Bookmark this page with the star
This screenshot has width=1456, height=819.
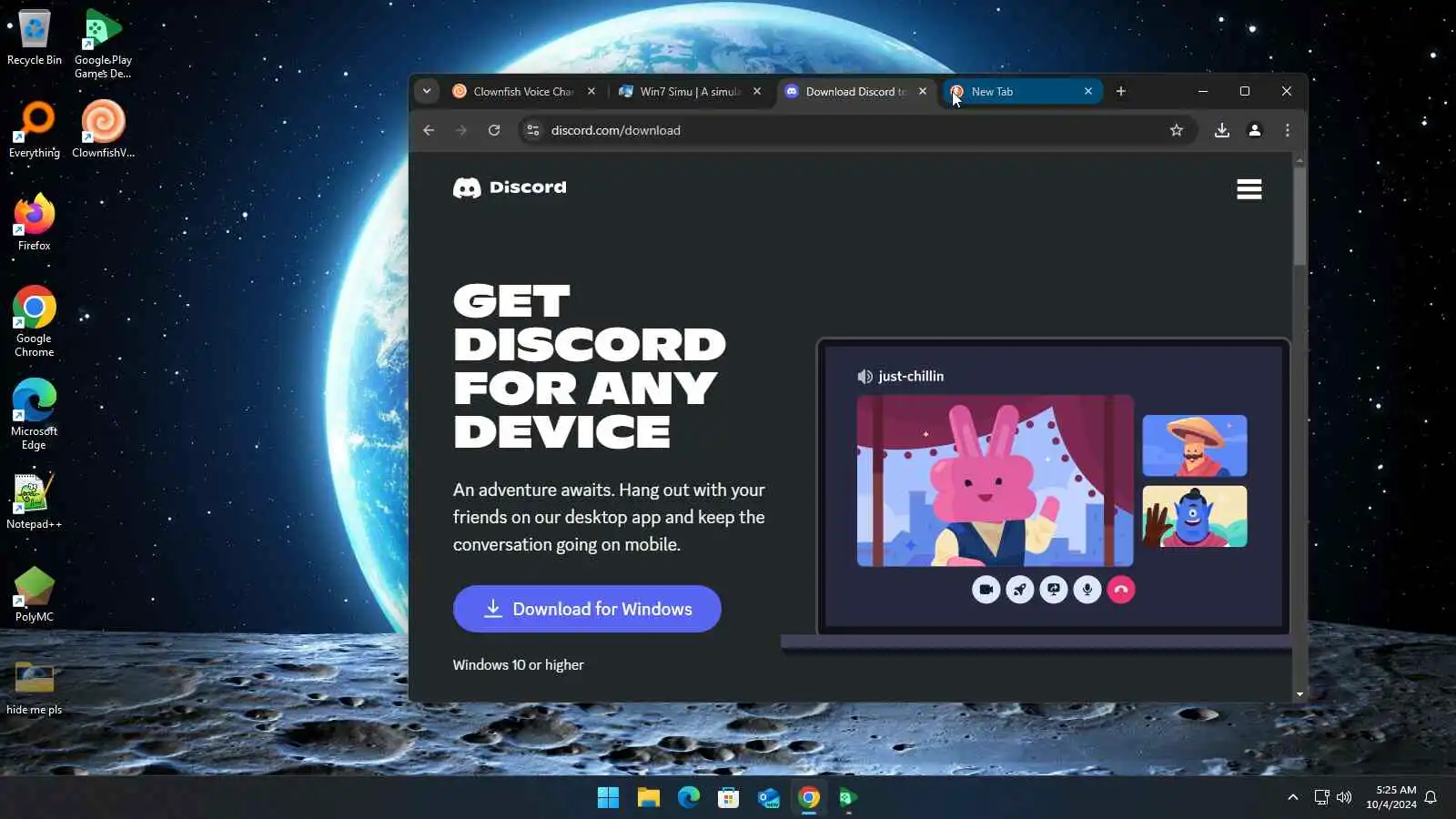1177,130
